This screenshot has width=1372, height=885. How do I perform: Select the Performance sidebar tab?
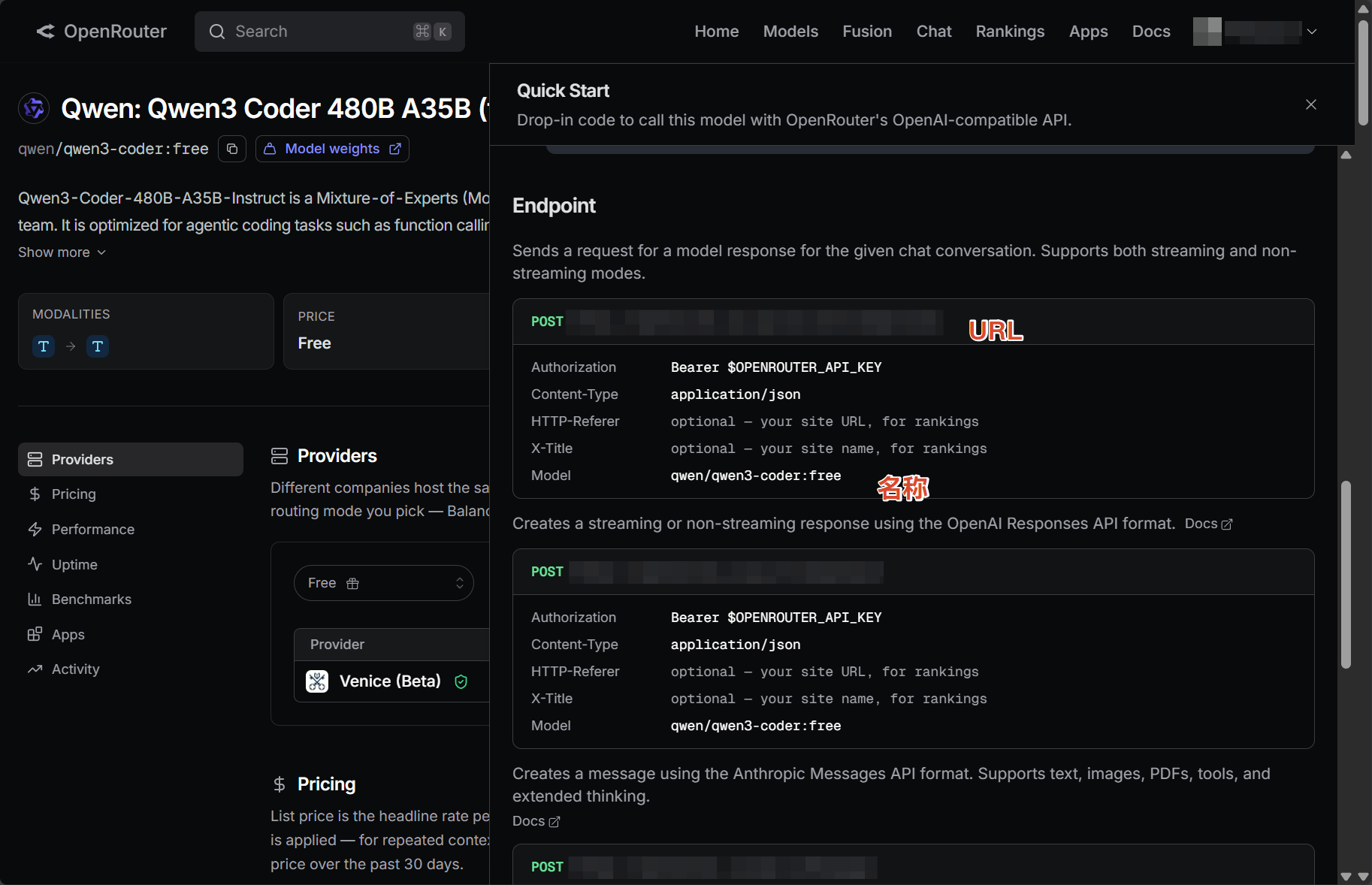(131, 529)
